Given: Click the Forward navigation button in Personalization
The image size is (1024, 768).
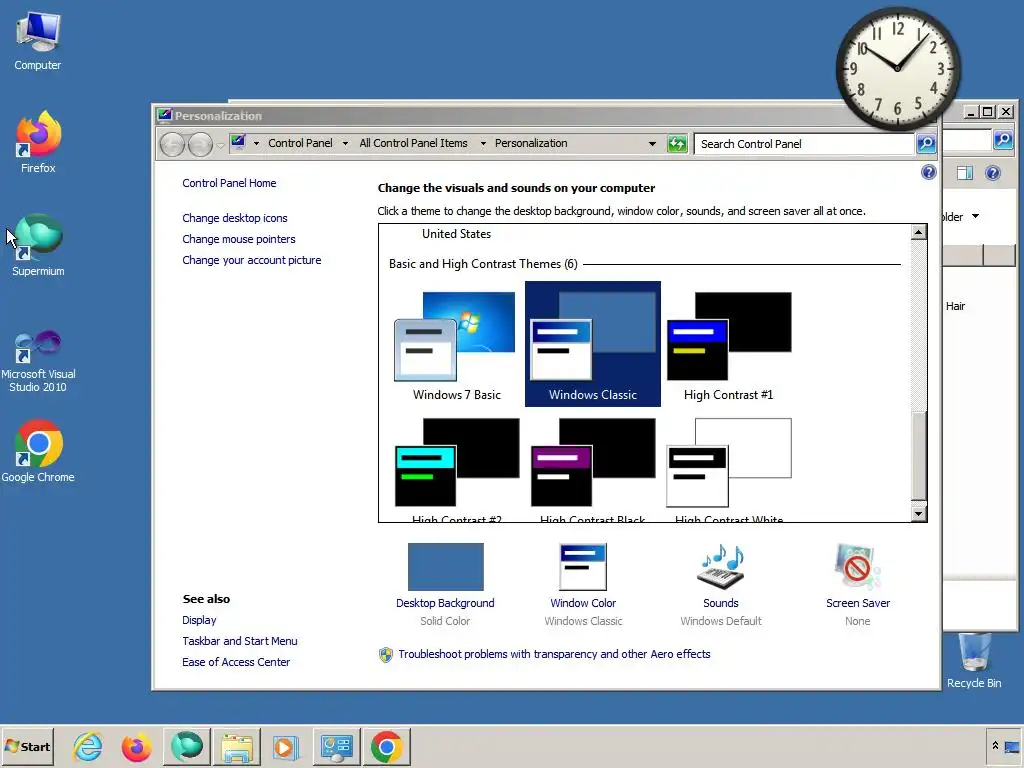Looking at the screenshot, I should click(x=200, y=144).
